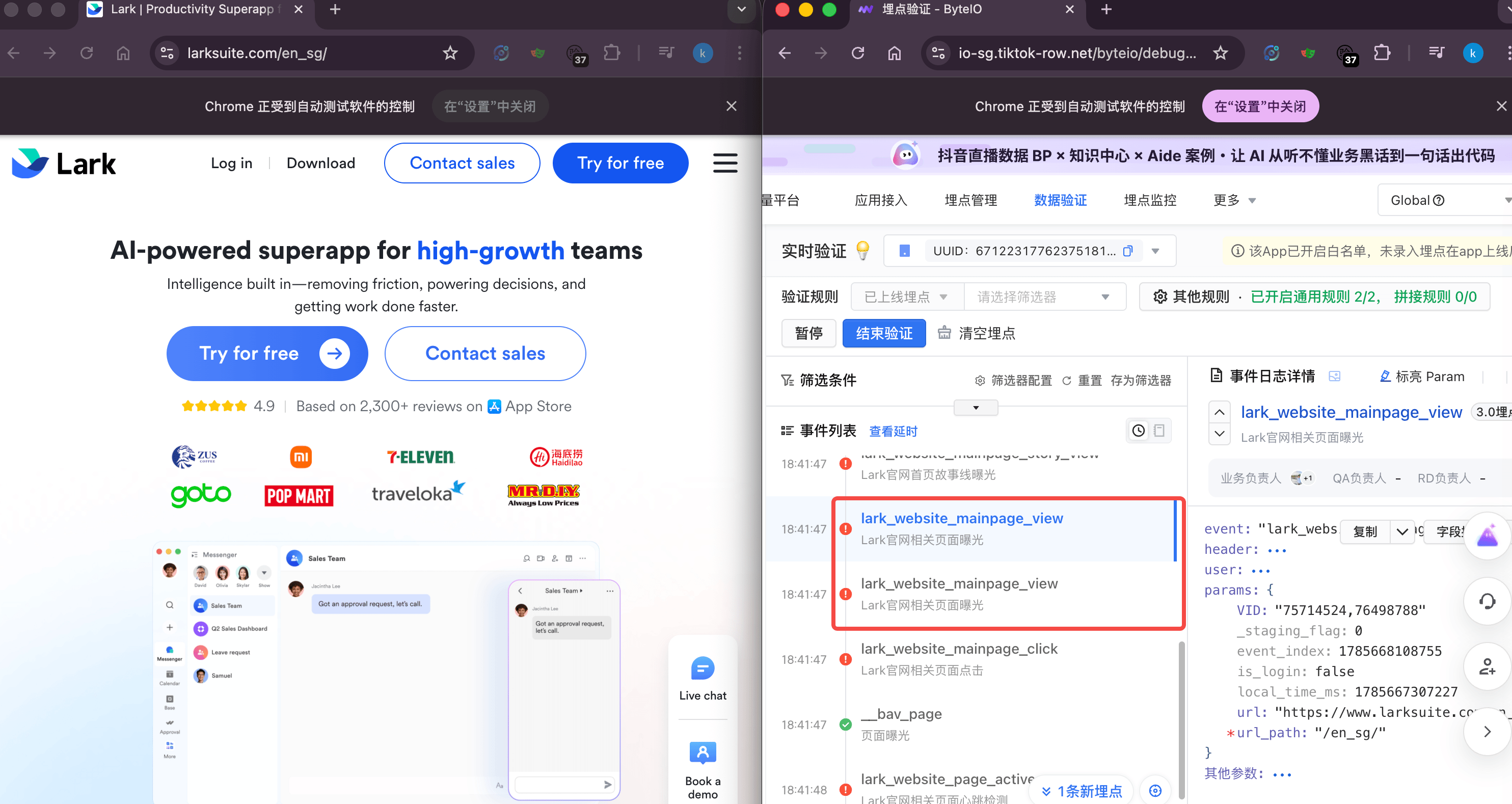Click the 暂停 button
The height and width of the screenshot is (804, 1512).
click(808, 333)
